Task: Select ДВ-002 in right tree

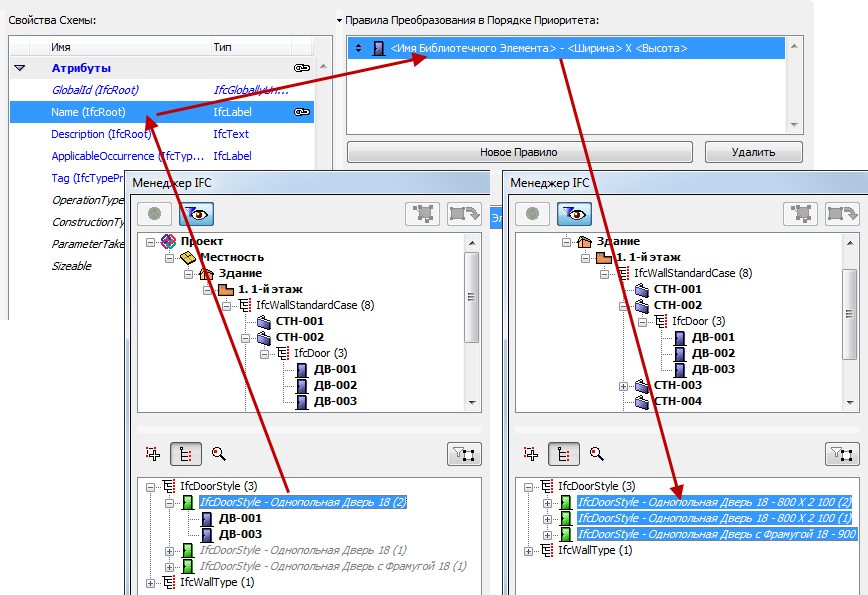Action: 713,354
